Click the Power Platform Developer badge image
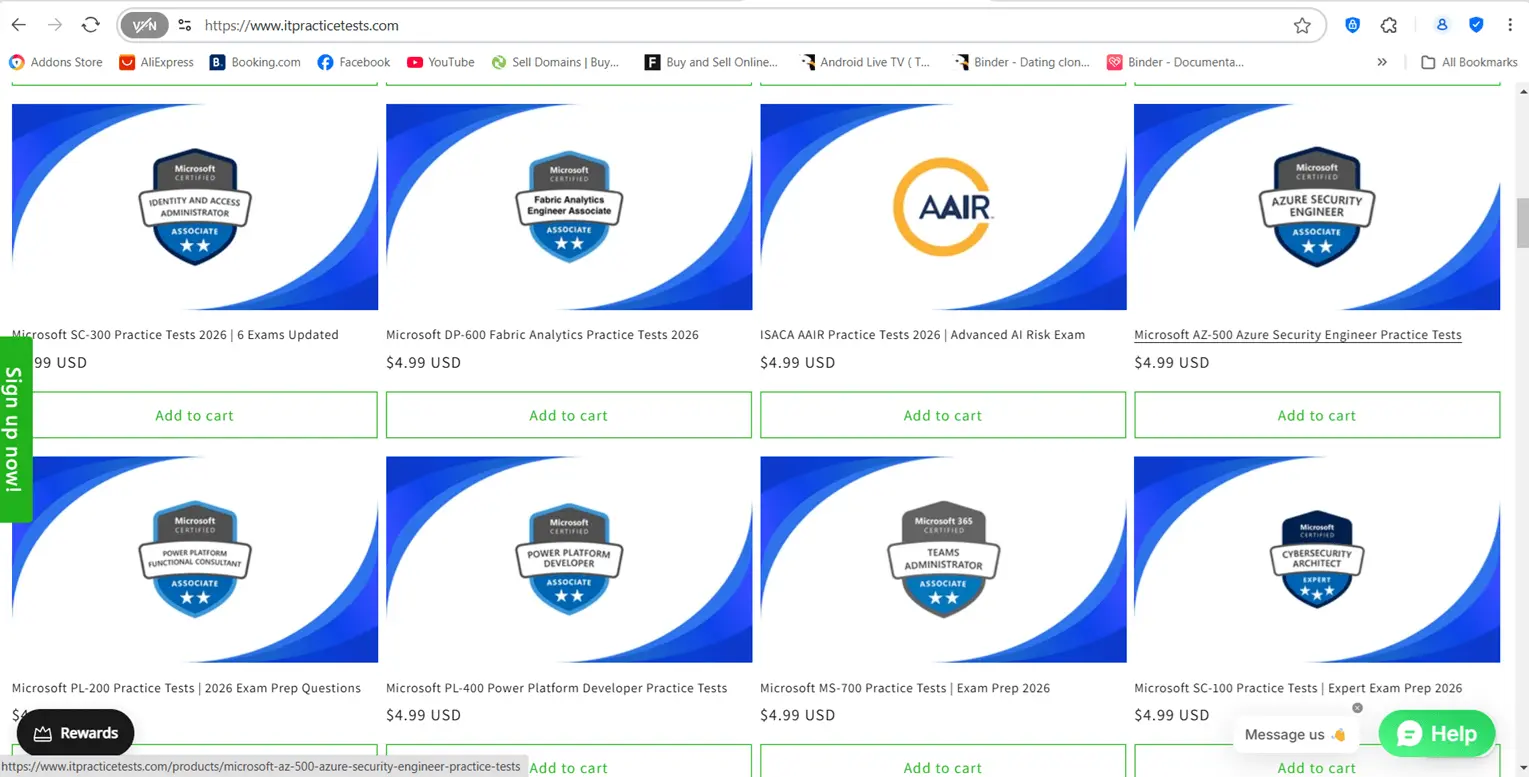Viewport: 1529px width, 777px height. [569, 560]
